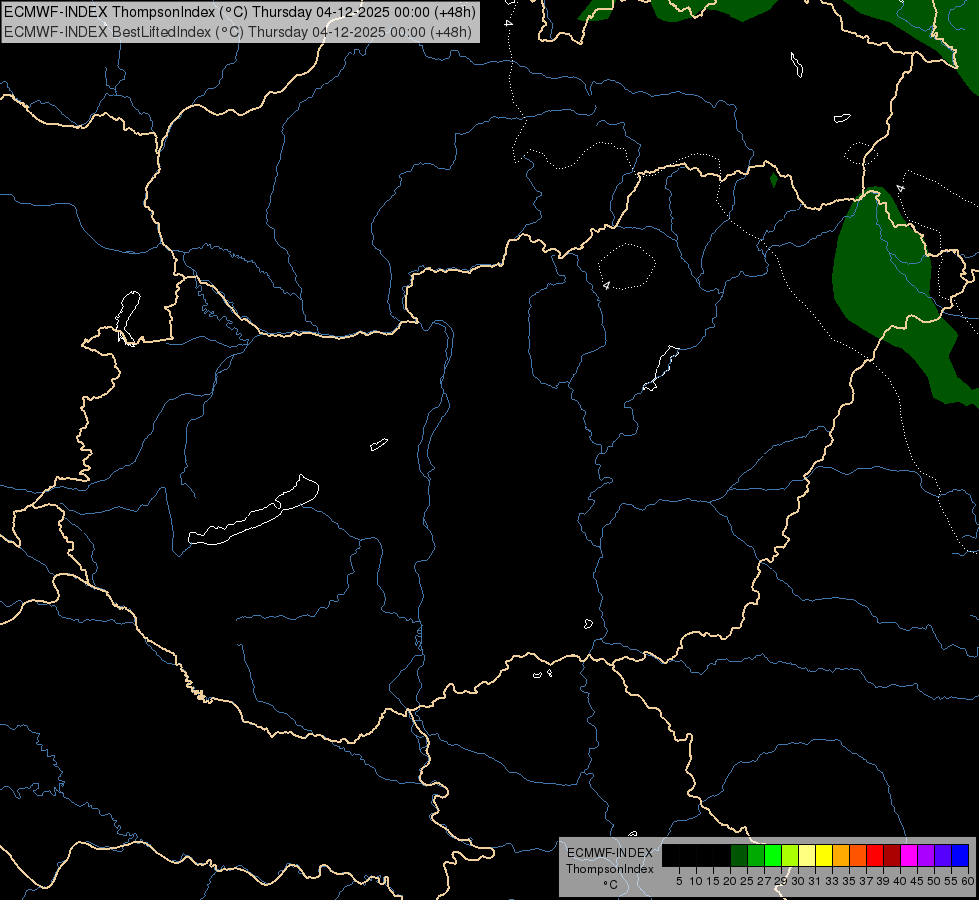Screen dimensions: 979x900
Task: Click the legend tick value 40
Action: click(x=900, y=881)
